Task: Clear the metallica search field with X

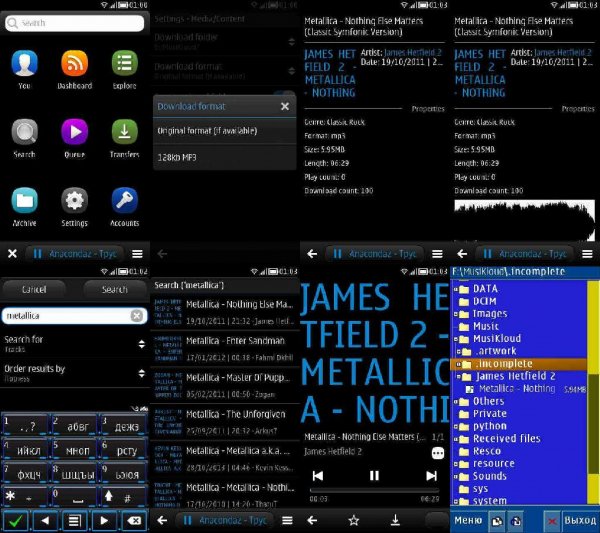Action: click(137, 316)
